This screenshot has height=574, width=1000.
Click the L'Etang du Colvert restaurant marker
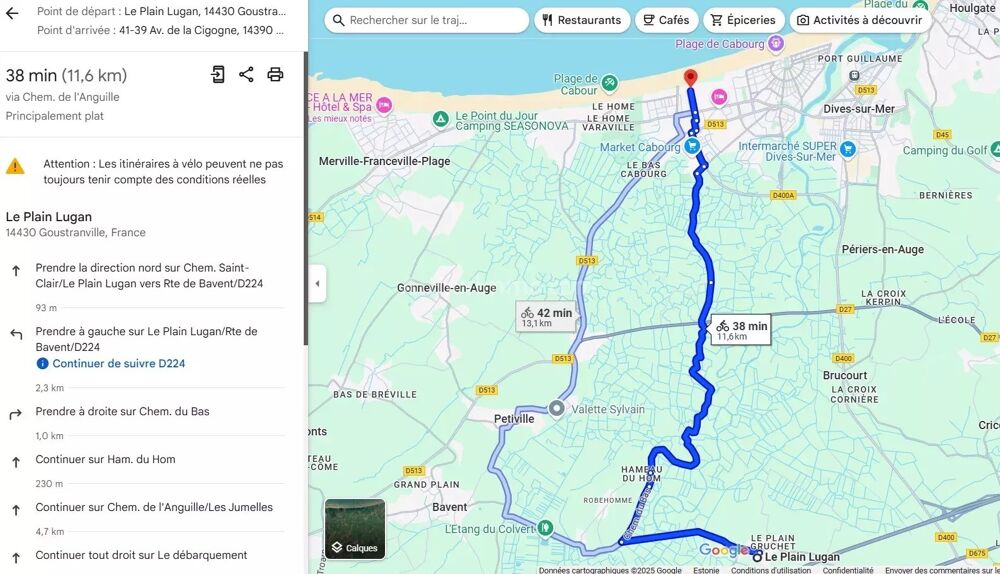click(545, 528)
